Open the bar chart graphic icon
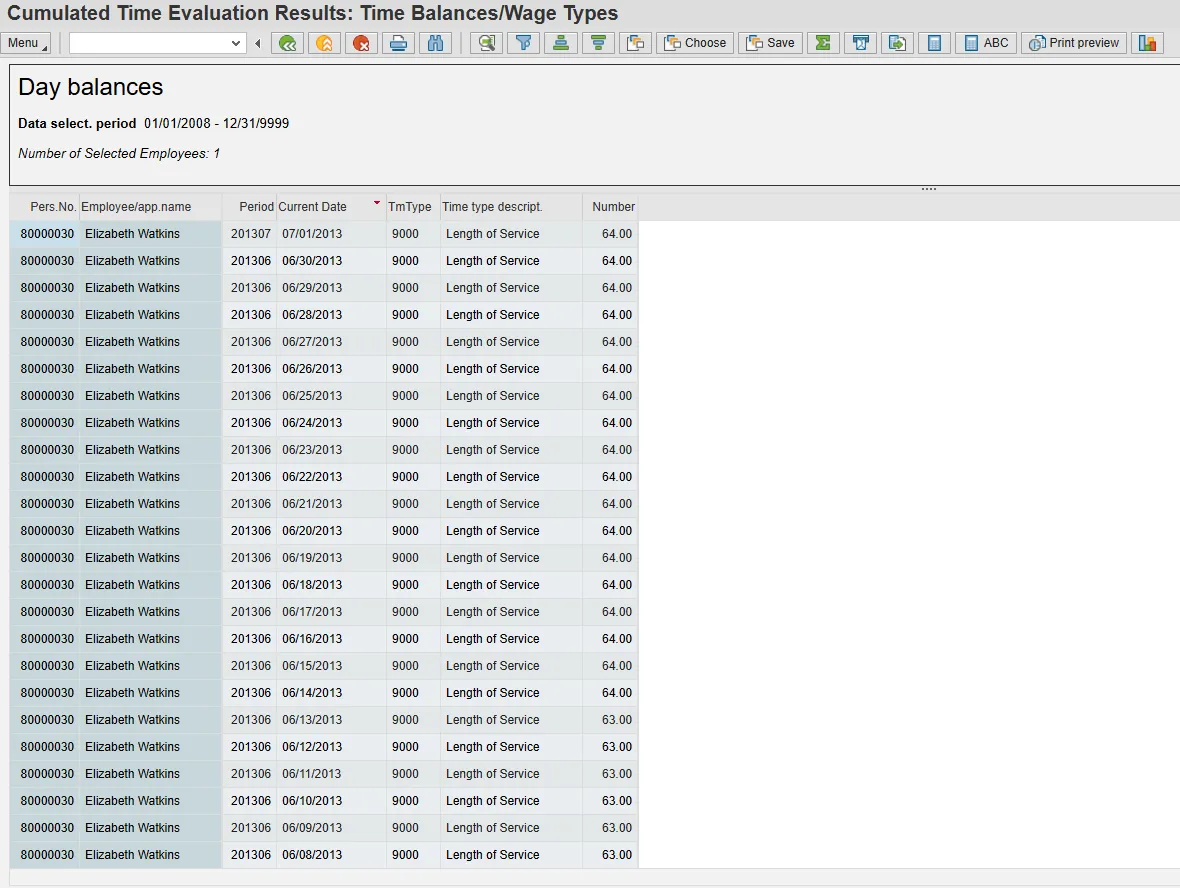Screen dimensions: 1180x888 coord(1147,43)
